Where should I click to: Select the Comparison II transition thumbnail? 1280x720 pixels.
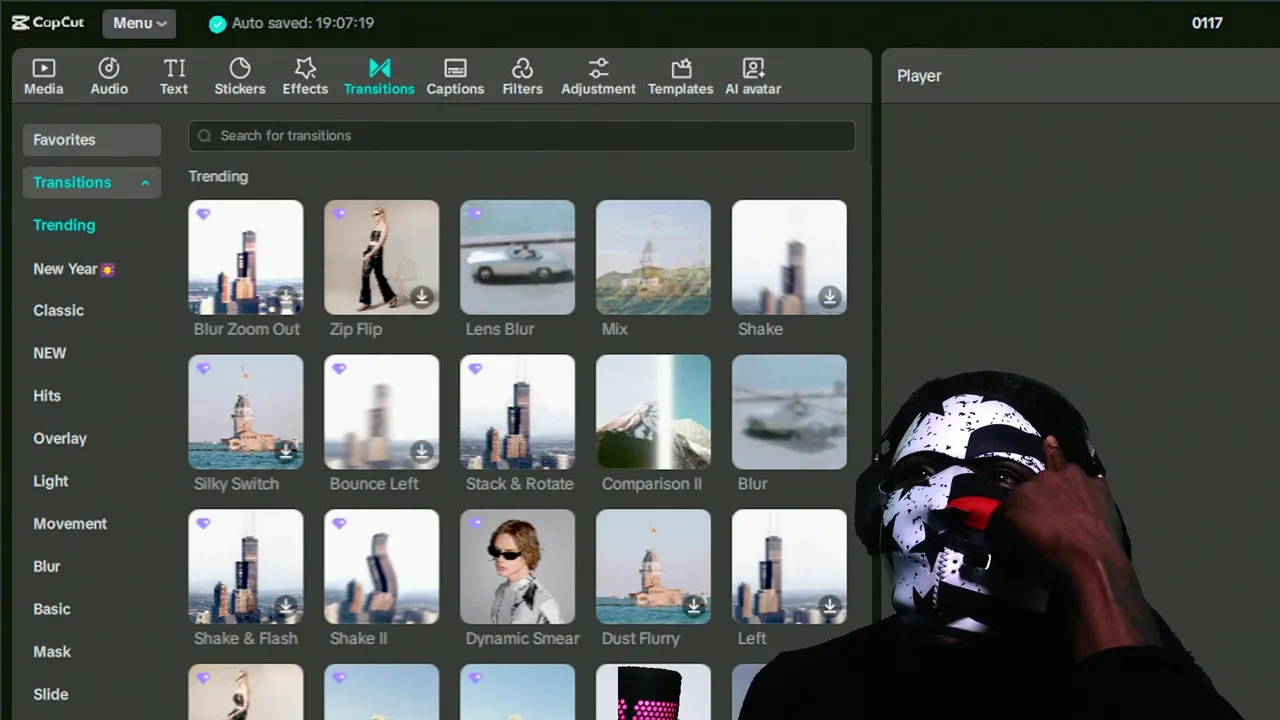pyautogui.click(x=653, y=412)
